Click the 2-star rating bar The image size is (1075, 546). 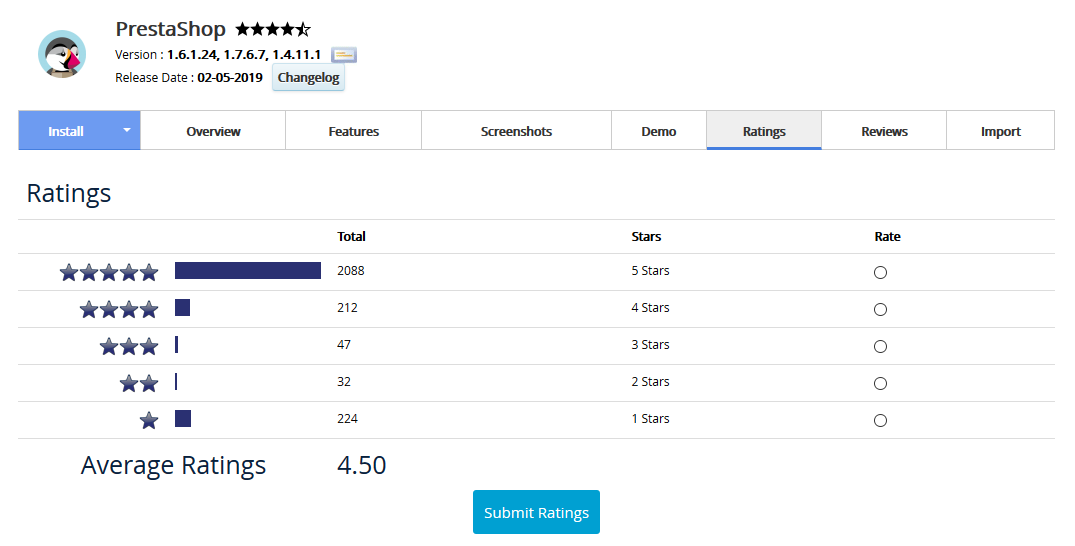[x=176, y=381]
